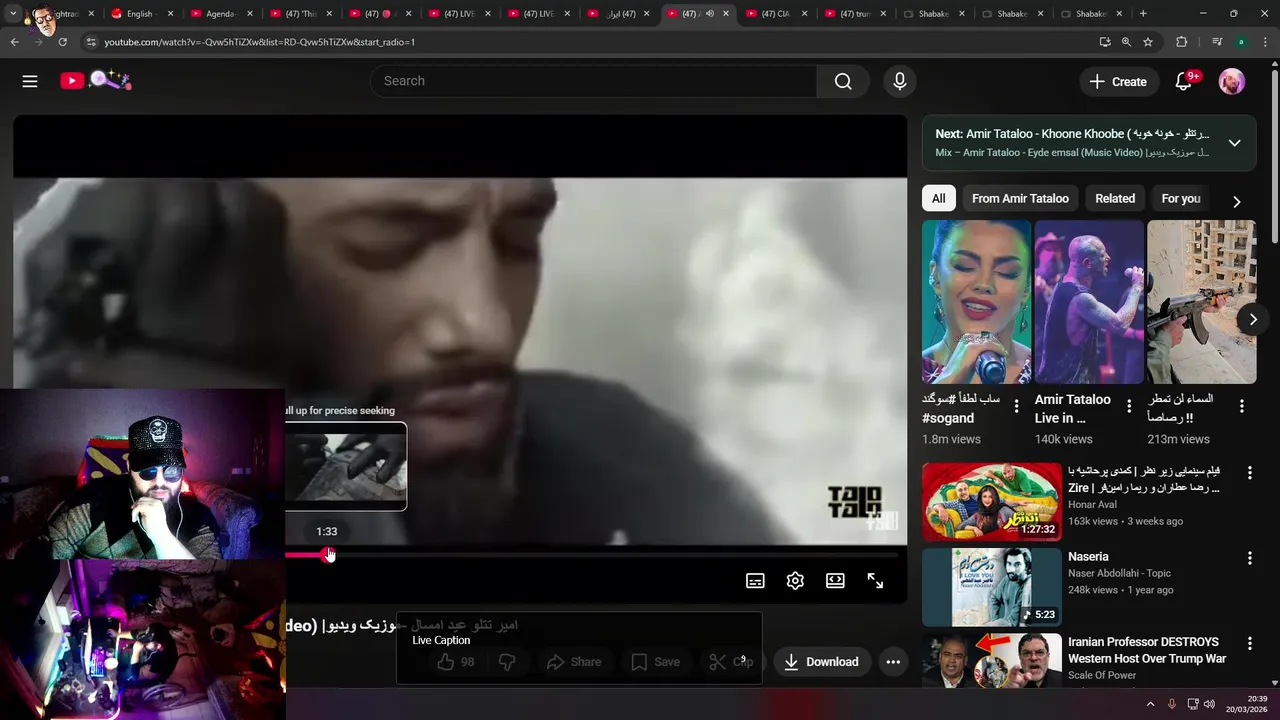This screenshot has width=1280, height=720.
Task: Open Iranian Professor DESTROYS video title
Action: coord(1147,650)
